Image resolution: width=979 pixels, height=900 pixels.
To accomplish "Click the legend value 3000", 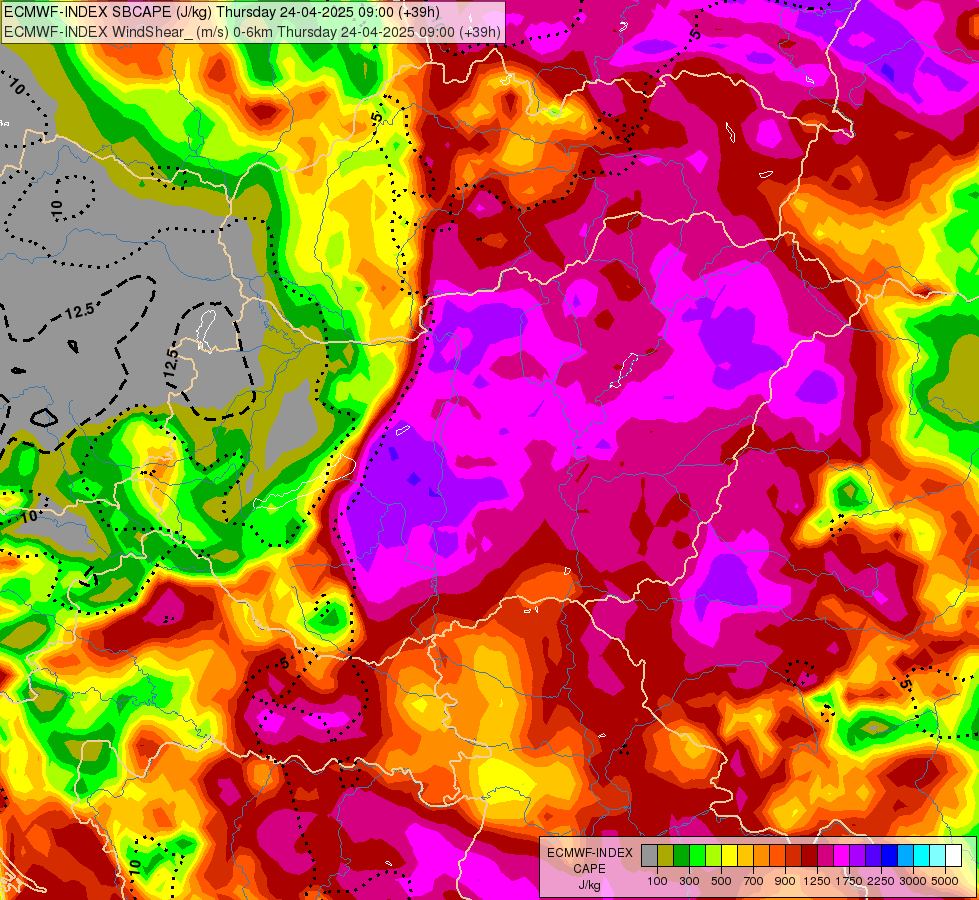I will tap(913, 881).
